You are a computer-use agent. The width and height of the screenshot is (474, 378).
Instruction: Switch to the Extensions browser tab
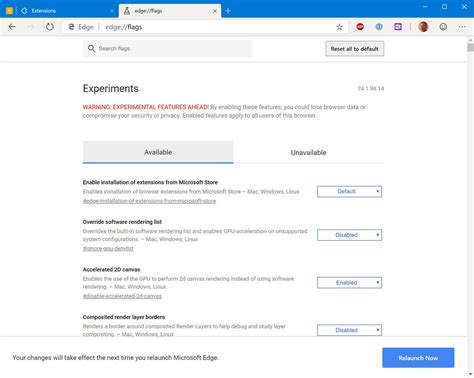(x=67, y=11)
